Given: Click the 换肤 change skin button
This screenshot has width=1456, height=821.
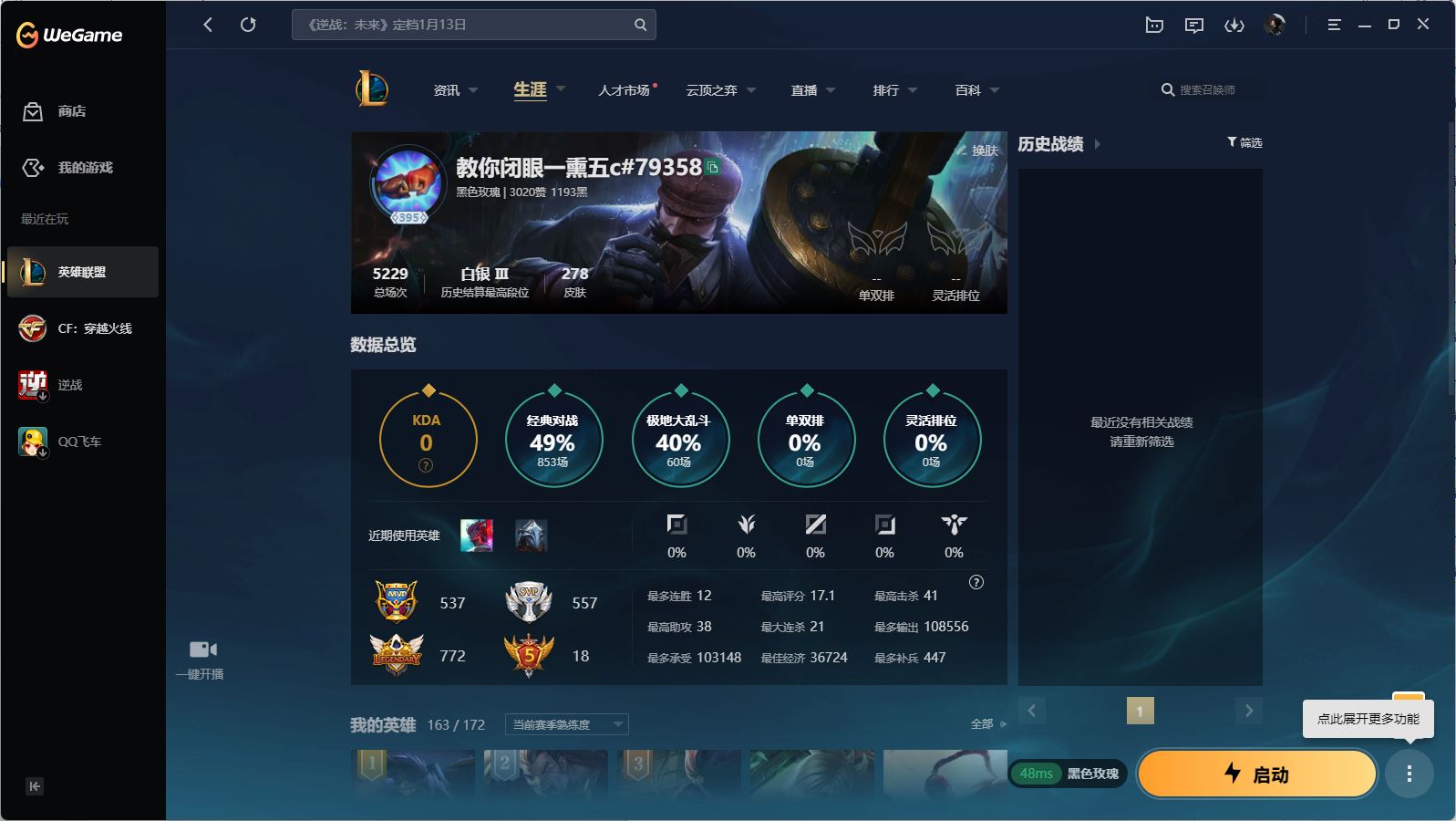Looking at the screenshot, I should (977, 151).
